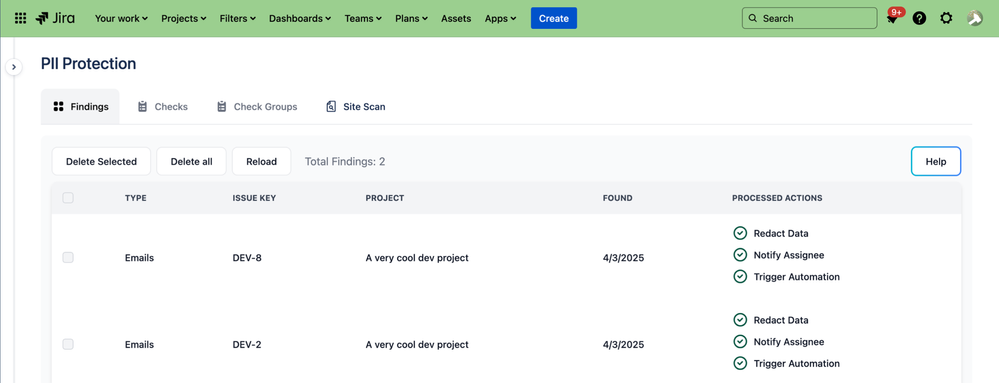999x383 pixels.
Task: Open the app switcher grid icon
Action: pos(20,18)
